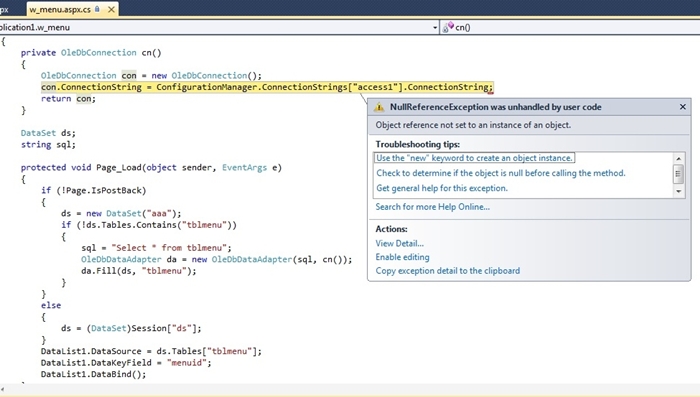Click the DataList1.DataSource assignment line

pos(151,351)
